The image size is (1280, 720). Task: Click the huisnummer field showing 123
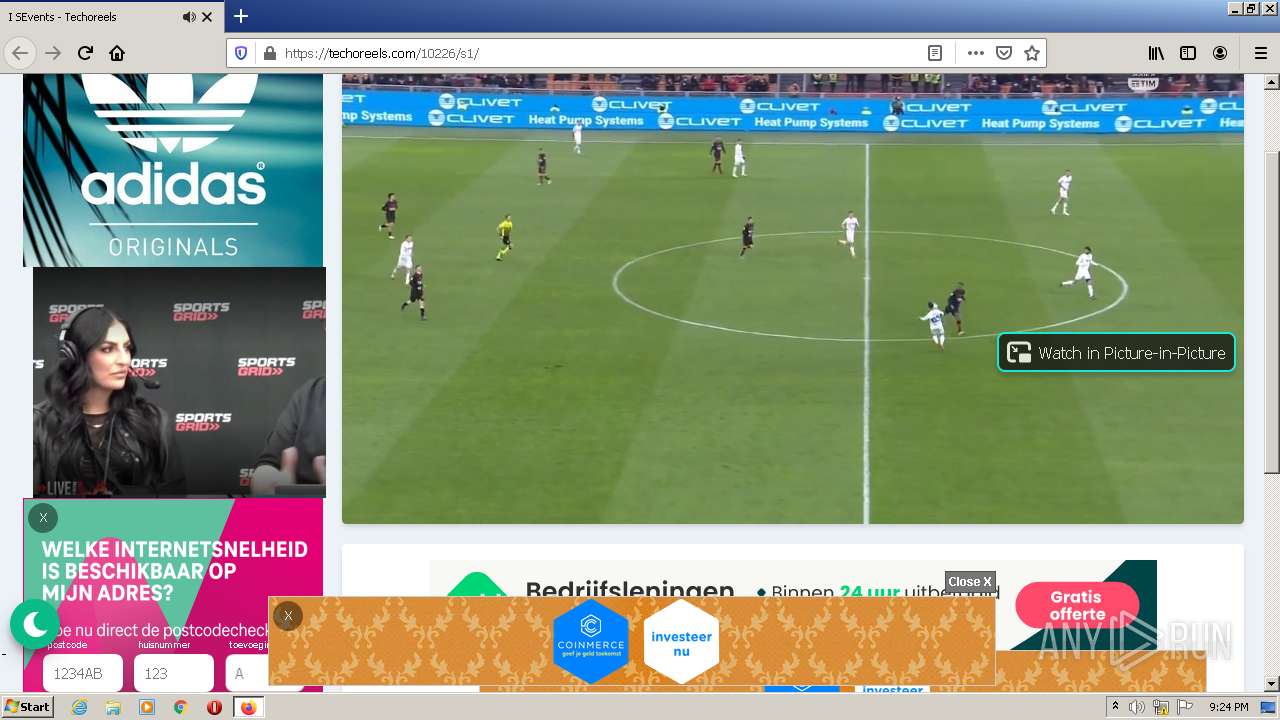pos(174,673)
